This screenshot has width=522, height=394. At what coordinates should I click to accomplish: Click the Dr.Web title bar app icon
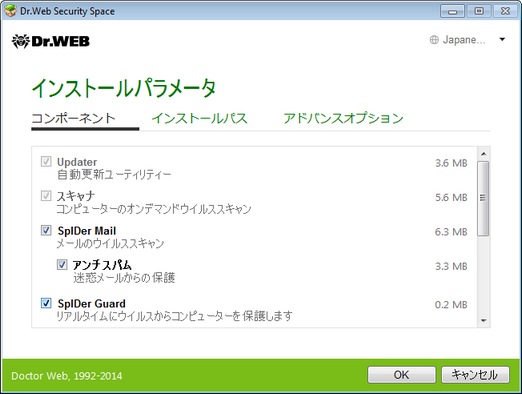(10, 11)
